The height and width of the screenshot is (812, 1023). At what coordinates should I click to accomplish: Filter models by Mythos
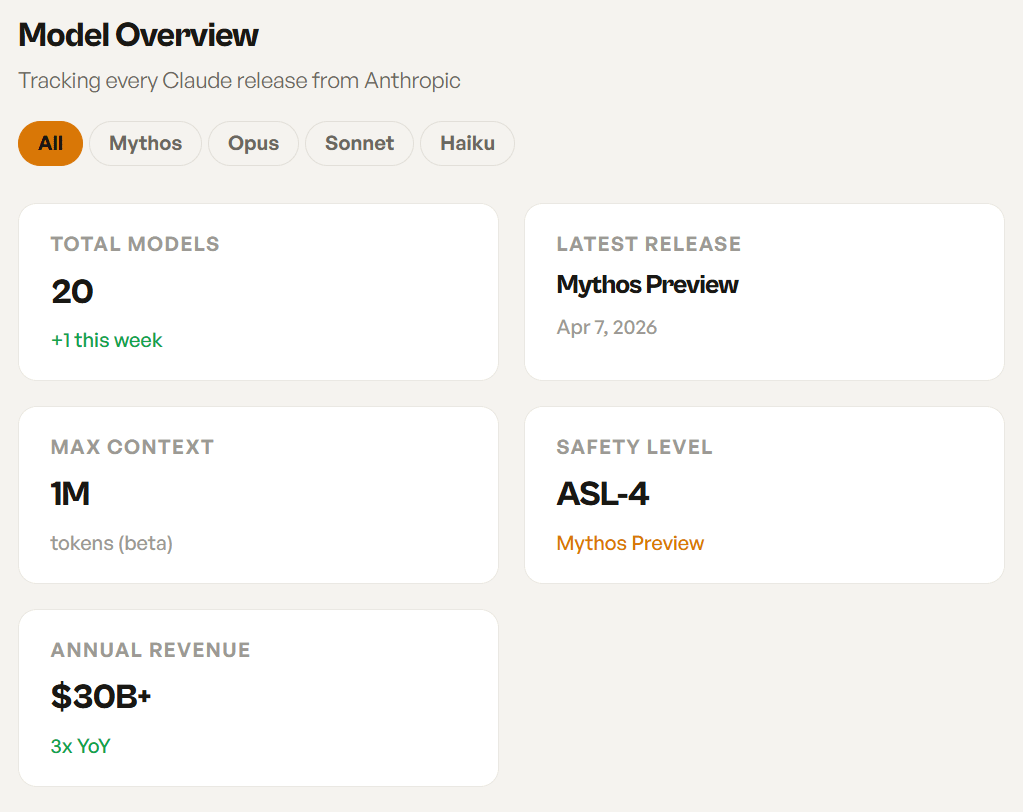point(145,143)
